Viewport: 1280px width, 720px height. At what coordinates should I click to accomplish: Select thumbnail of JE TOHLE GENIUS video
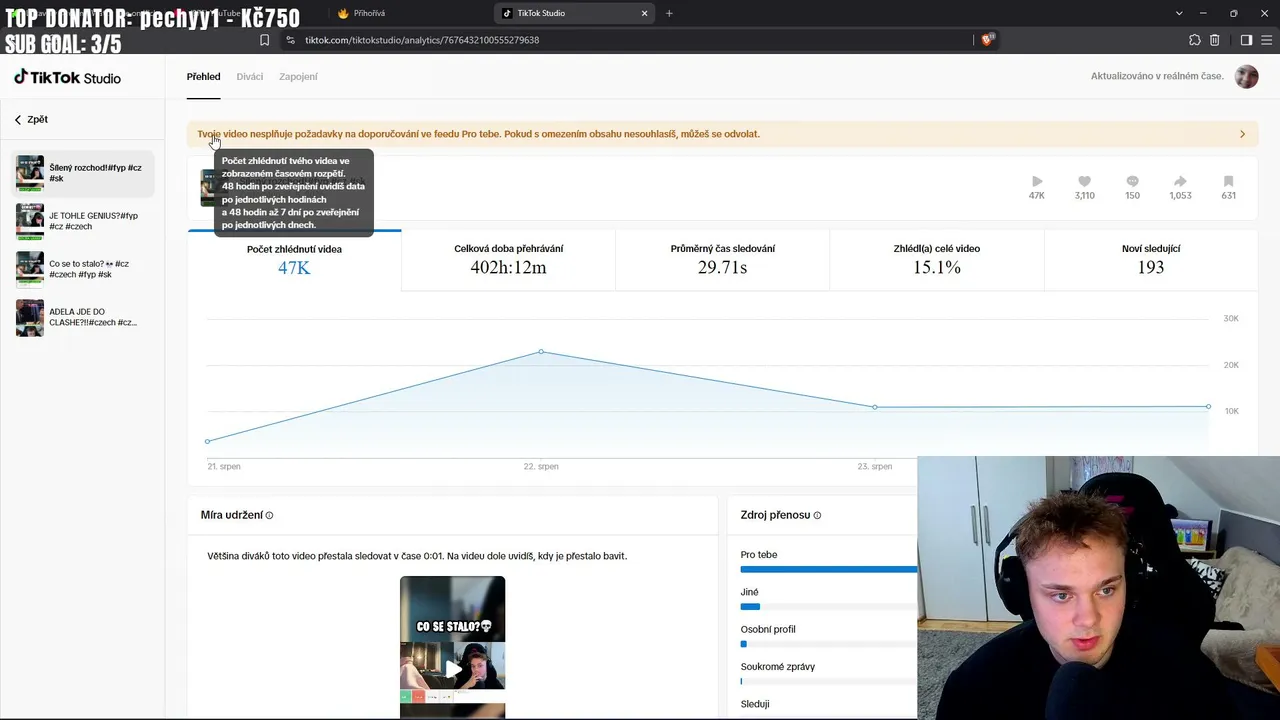30,222
